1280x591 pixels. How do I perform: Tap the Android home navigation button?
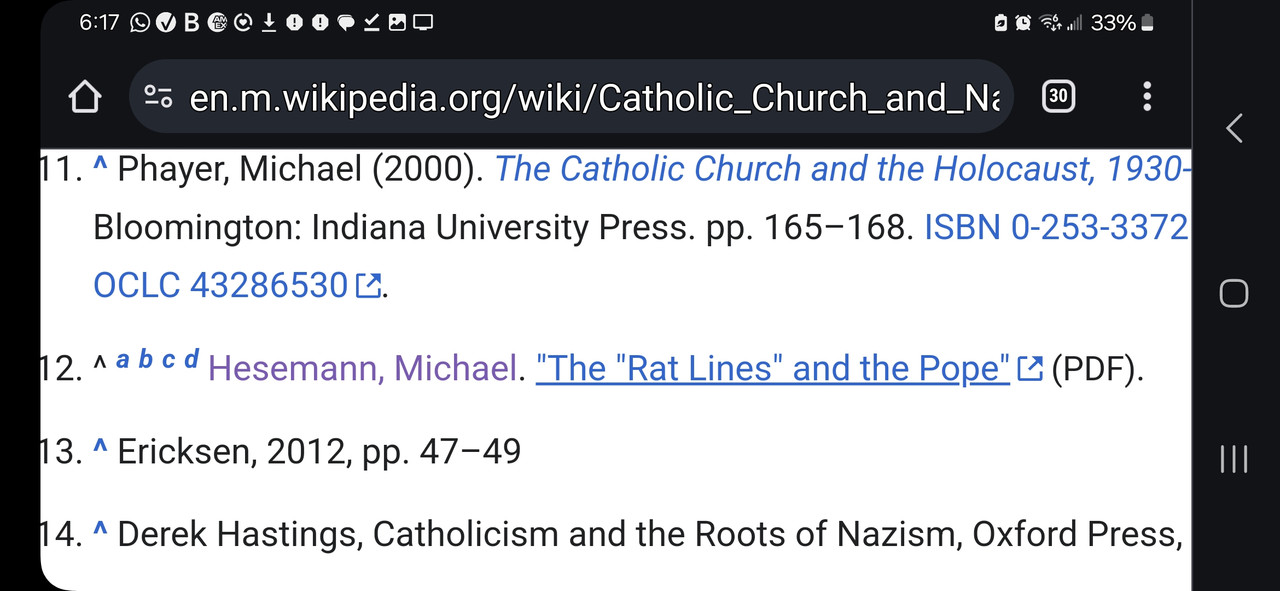pos(1234,293)
